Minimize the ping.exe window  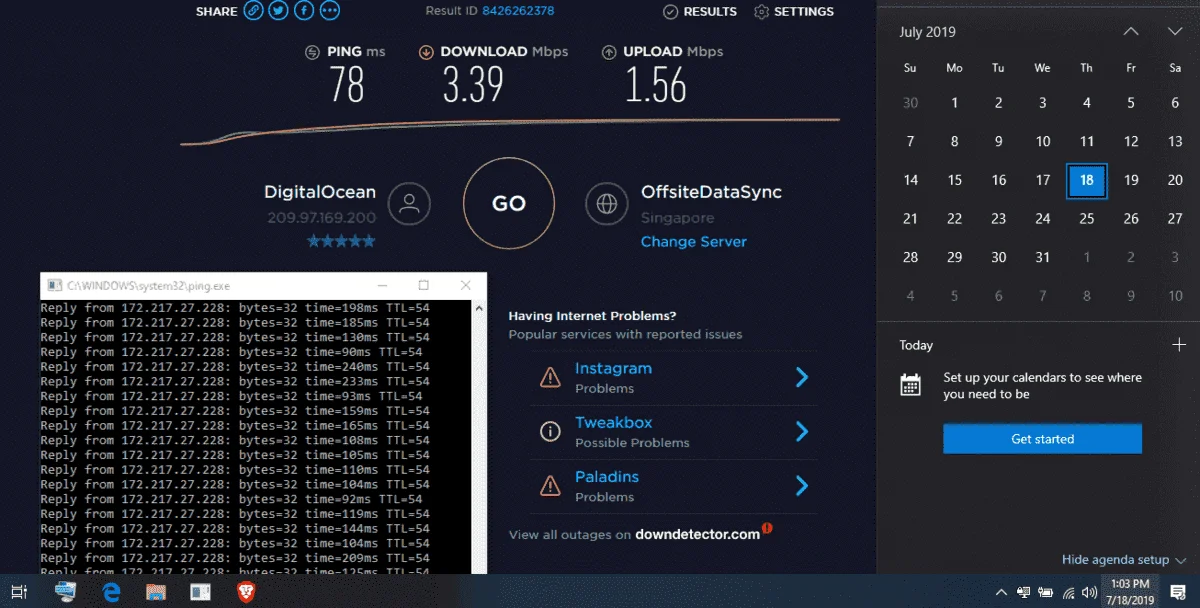coord(384,285)
